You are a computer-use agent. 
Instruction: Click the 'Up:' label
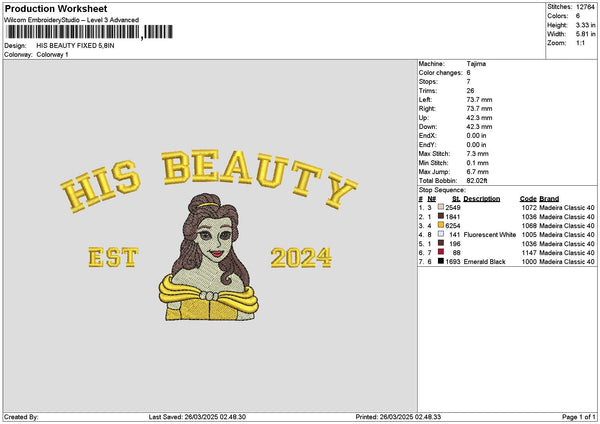(424, 118)
